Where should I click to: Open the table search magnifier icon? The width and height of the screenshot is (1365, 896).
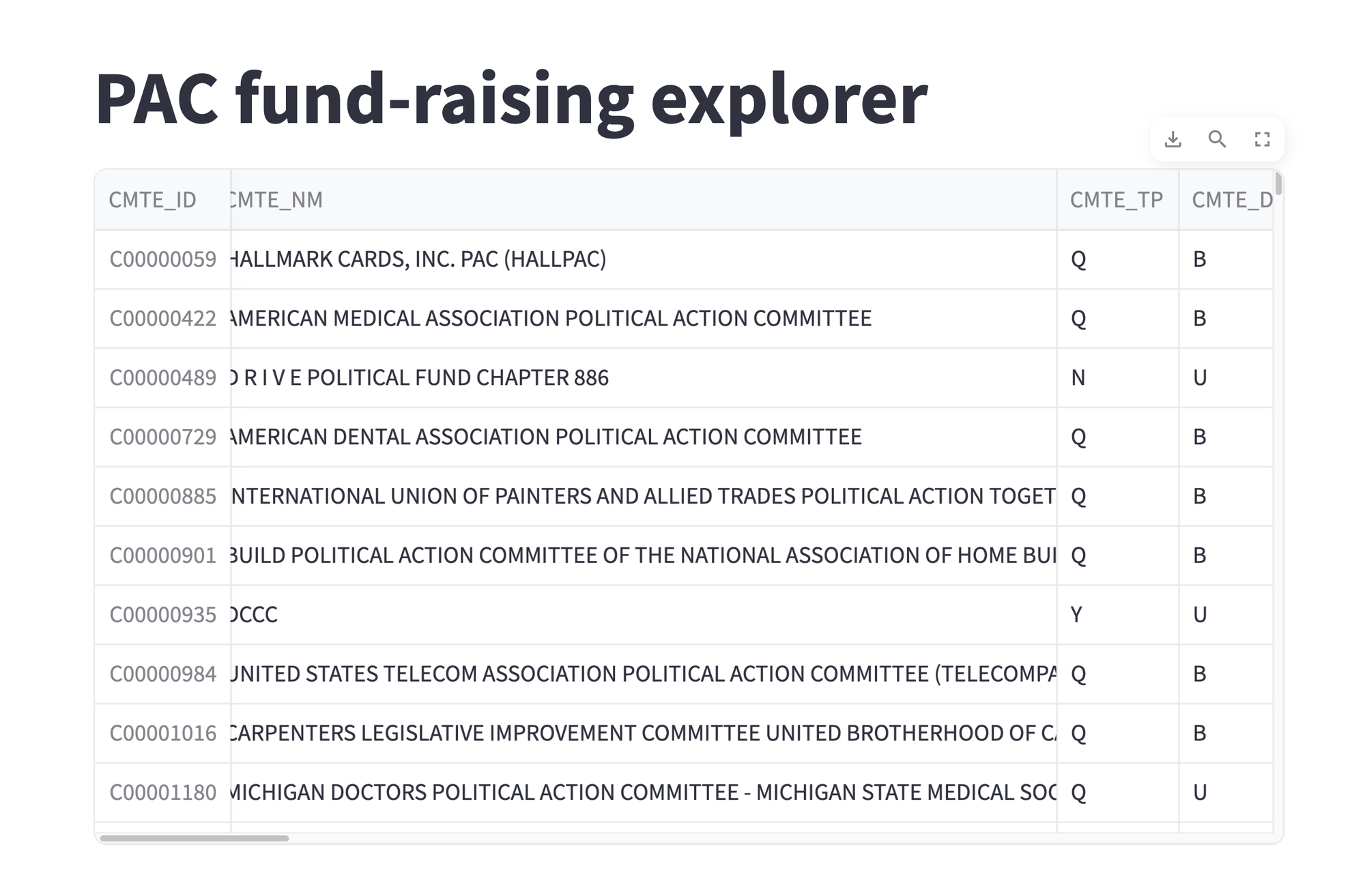tap(1217, 139)
